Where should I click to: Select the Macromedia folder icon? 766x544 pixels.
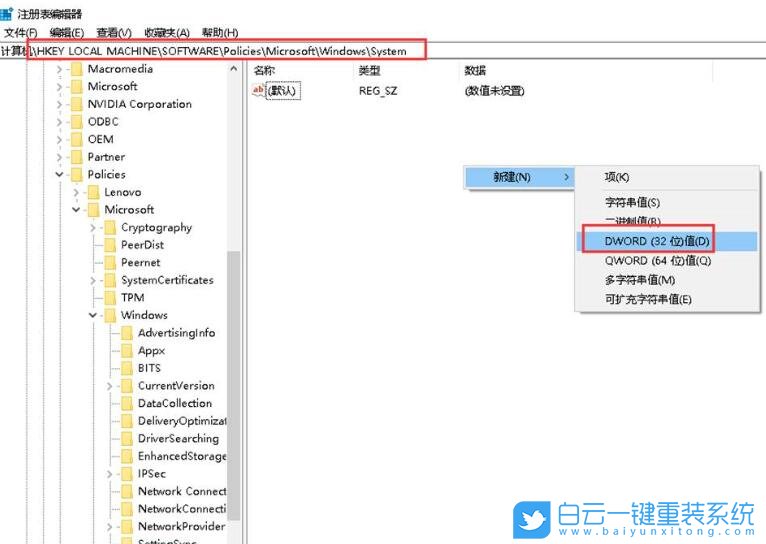(77, 69)
